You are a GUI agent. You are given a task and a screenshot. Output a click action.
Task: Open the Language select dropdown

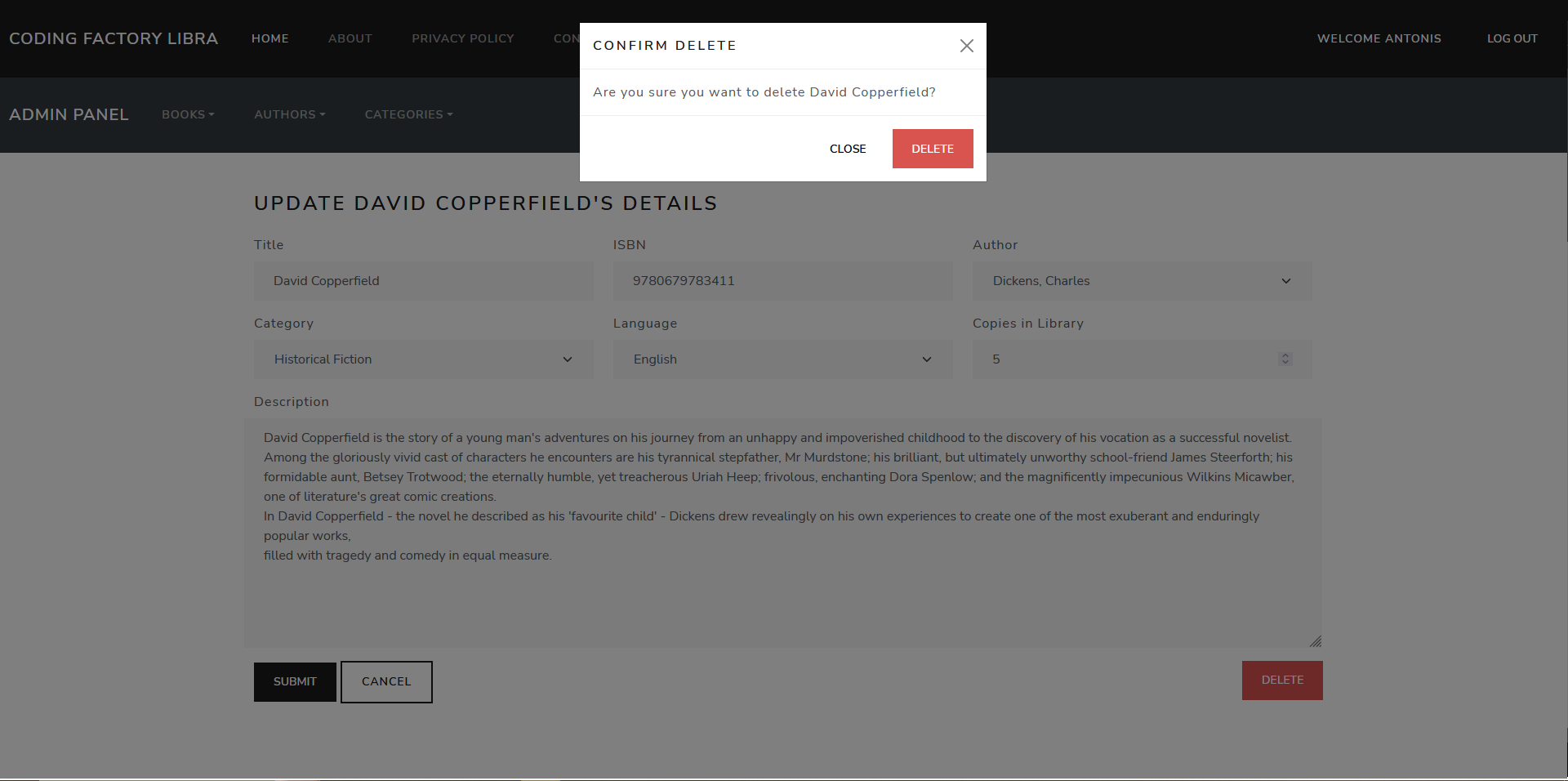(x=783, y=359)
